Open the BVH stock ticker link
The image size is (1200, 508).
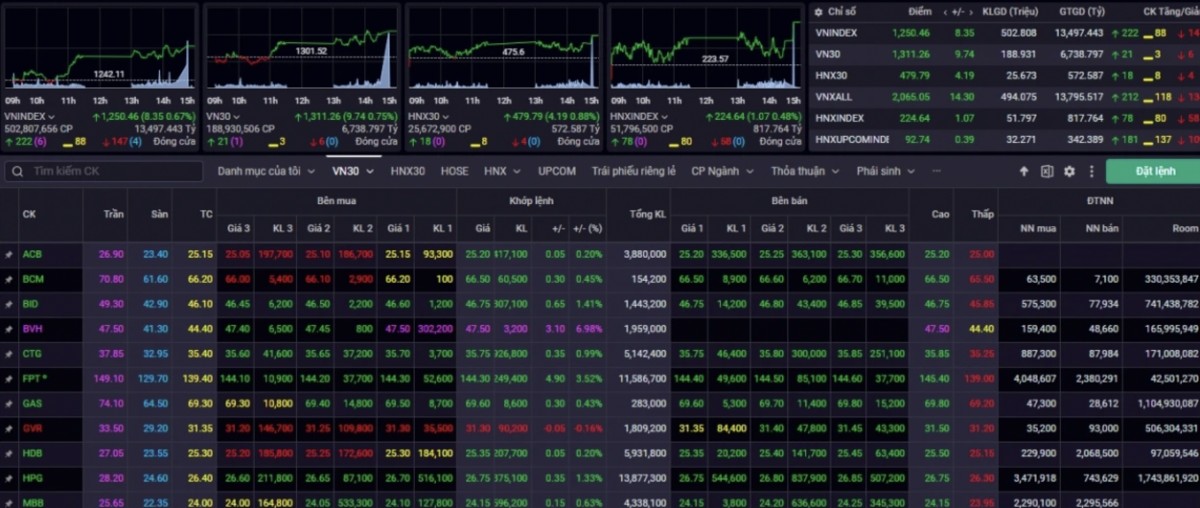(32, 329)
